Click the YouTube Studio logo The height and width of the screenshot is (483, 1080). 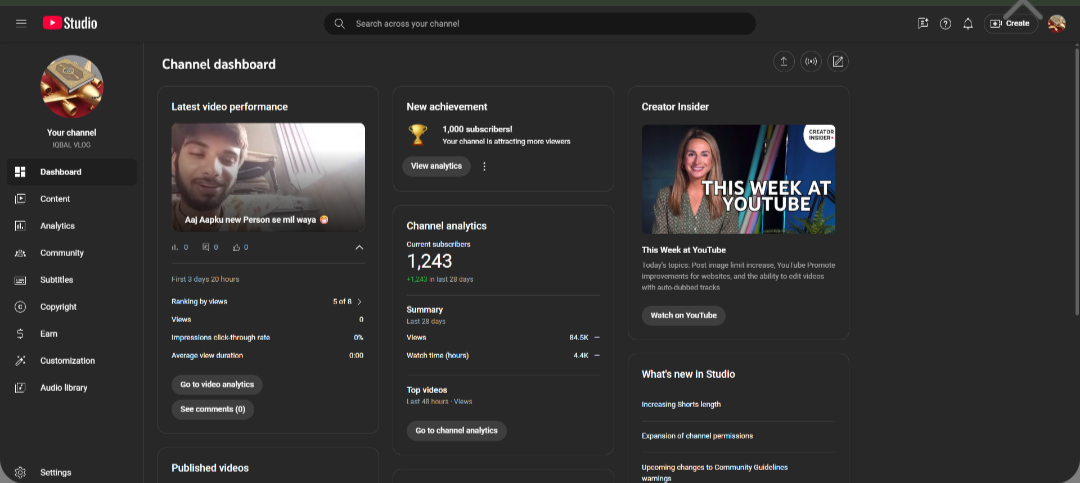(70, 23)
